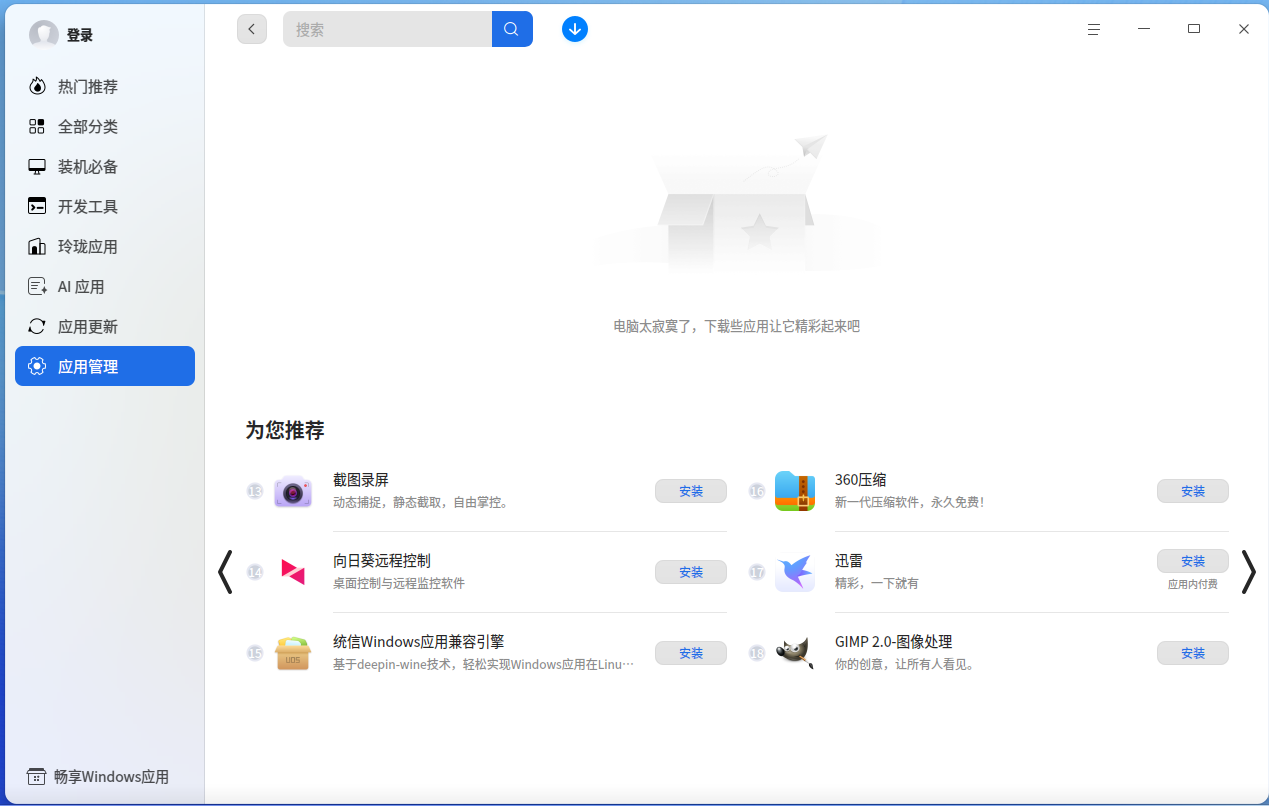Click the user avatar icon
Viewport: 1269px width, 806px height.
pos(44,35)
